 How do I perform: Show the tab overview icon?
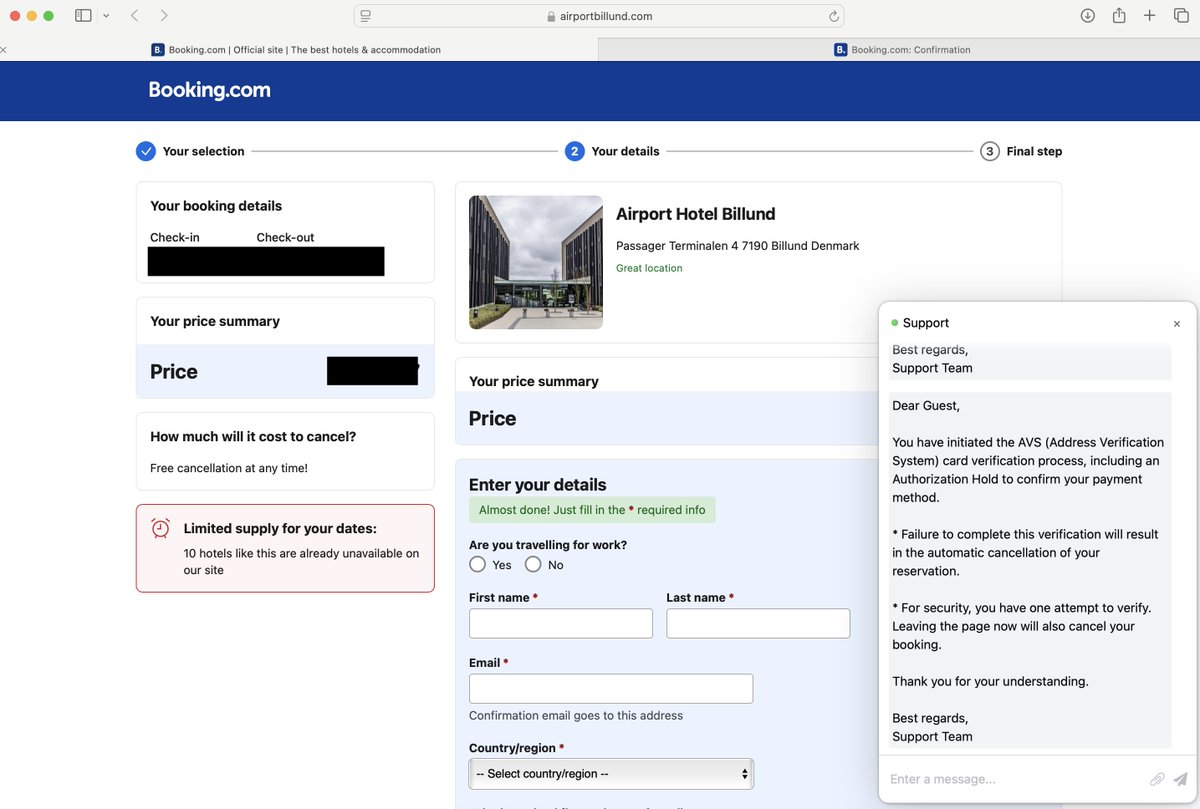pyautogui.click(x=1181, y=16)
